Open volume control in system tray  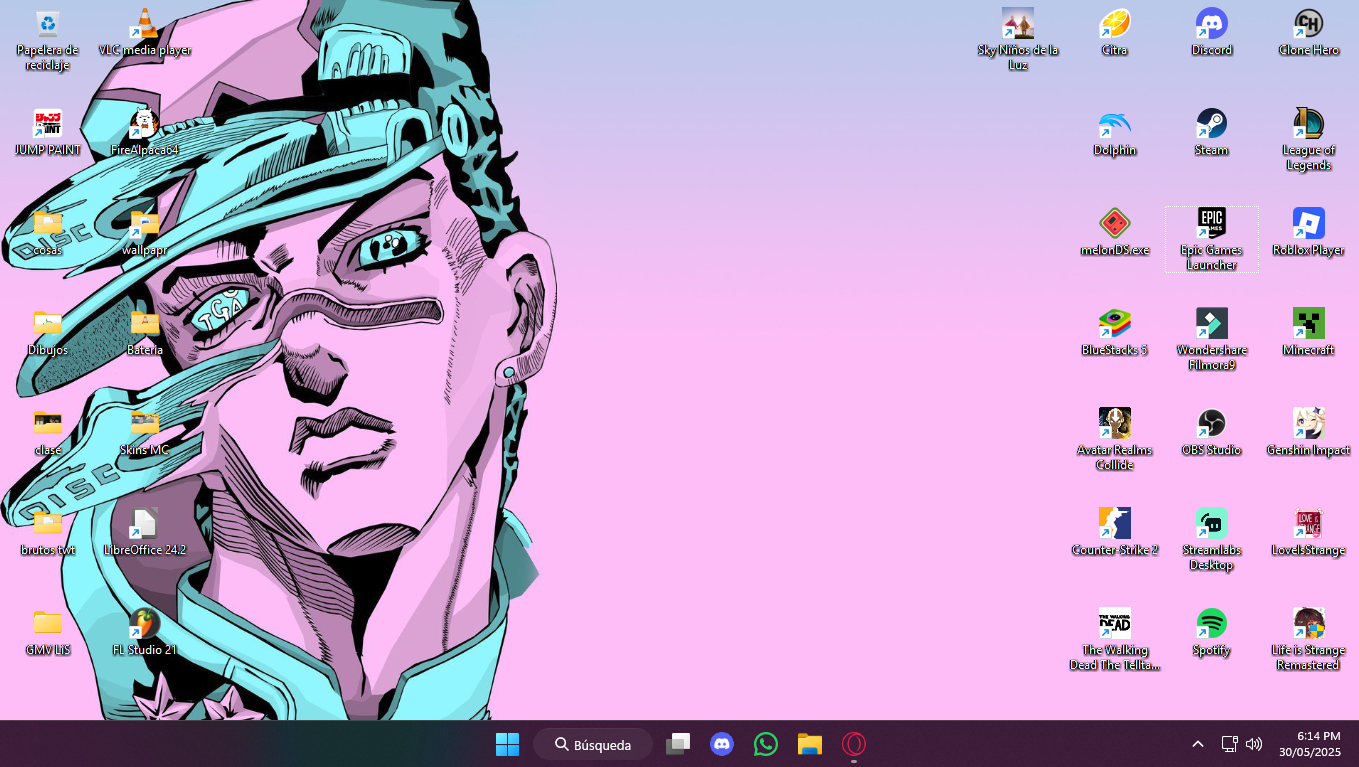coord(1254,744)
